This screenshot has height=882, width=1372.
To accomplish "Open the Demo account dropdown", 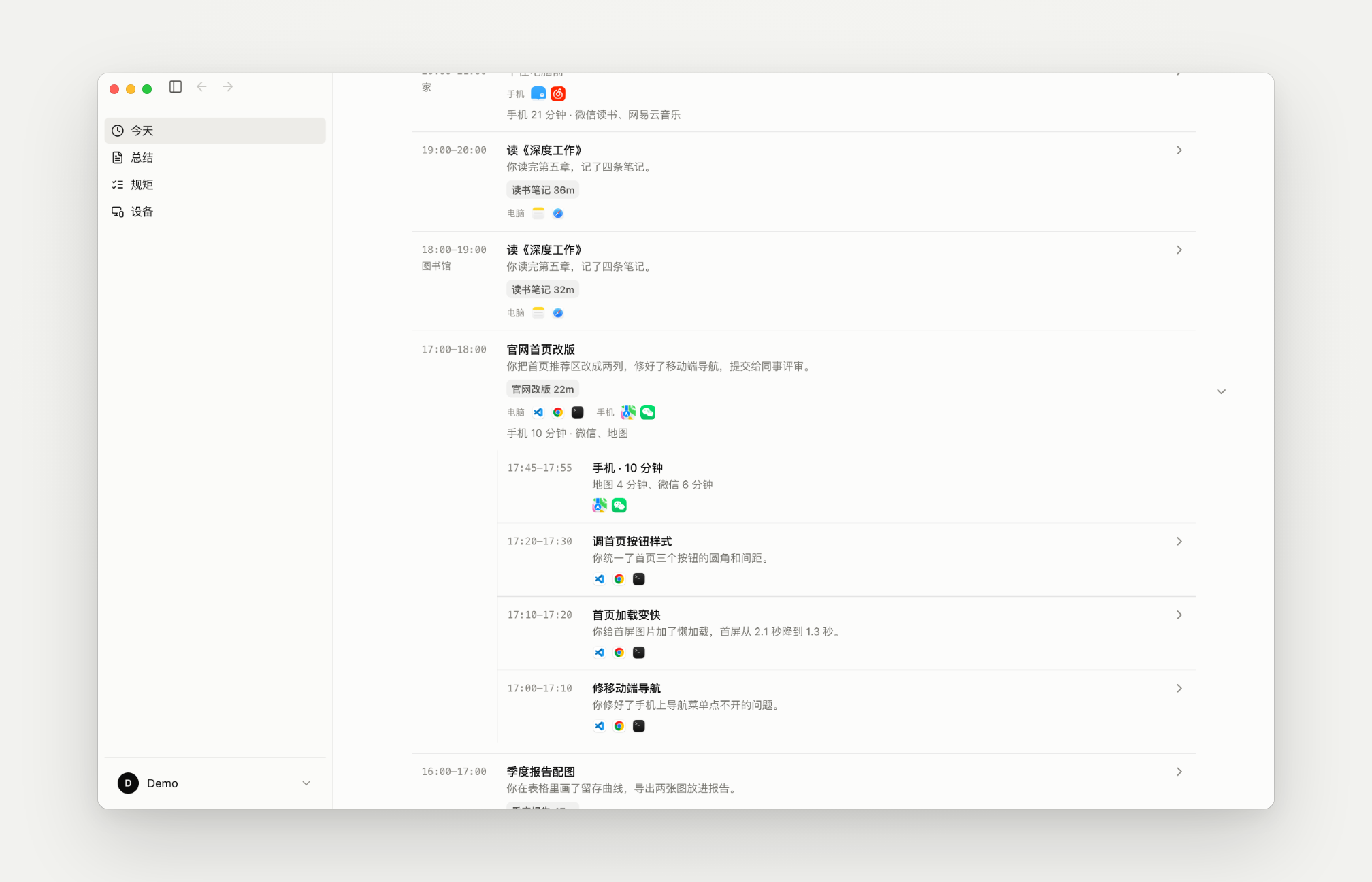I will pyautogui.click(x=215, y=783).
